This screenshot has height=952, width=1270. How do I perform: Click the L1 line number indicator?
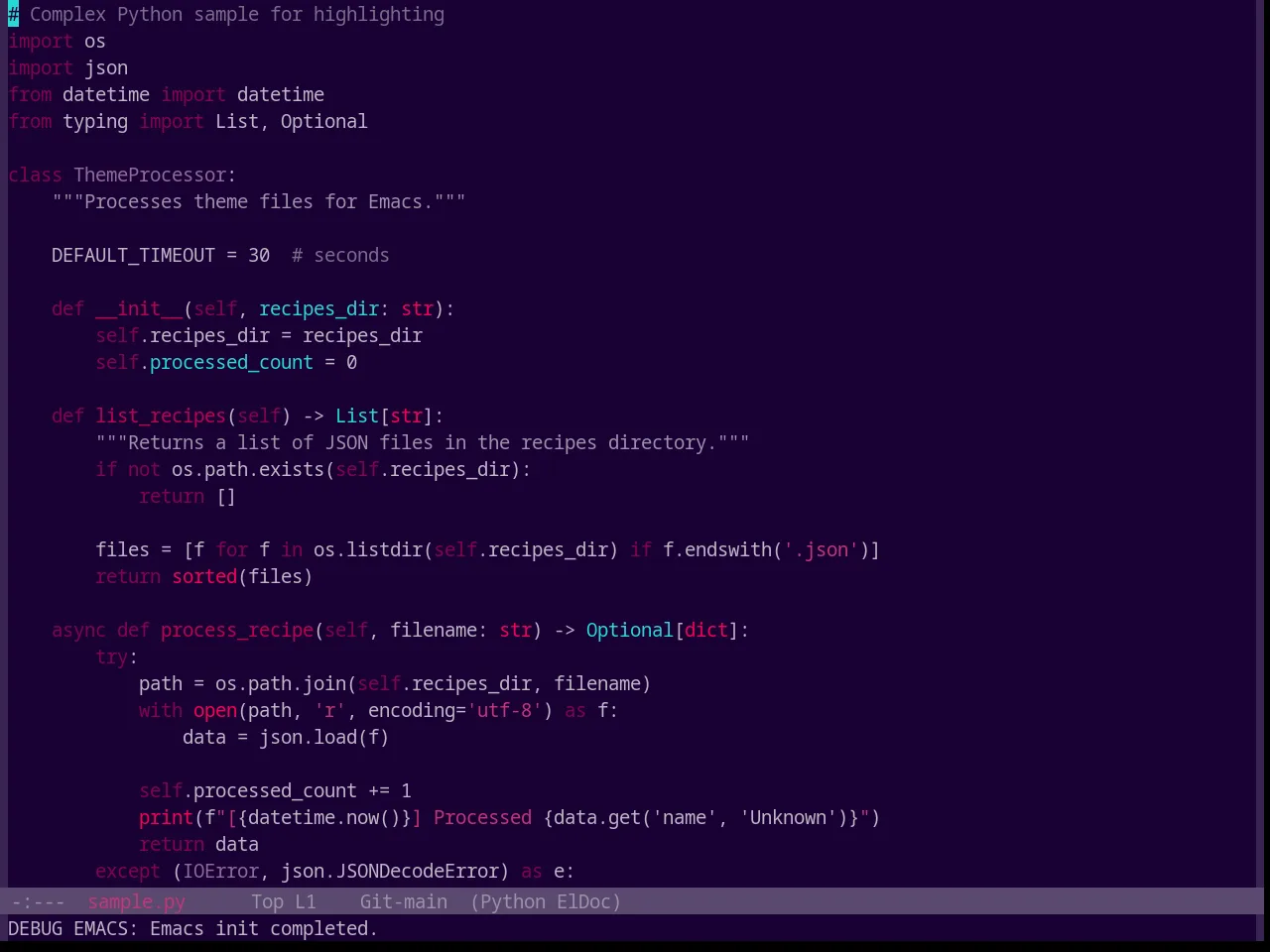coord(306,901)
